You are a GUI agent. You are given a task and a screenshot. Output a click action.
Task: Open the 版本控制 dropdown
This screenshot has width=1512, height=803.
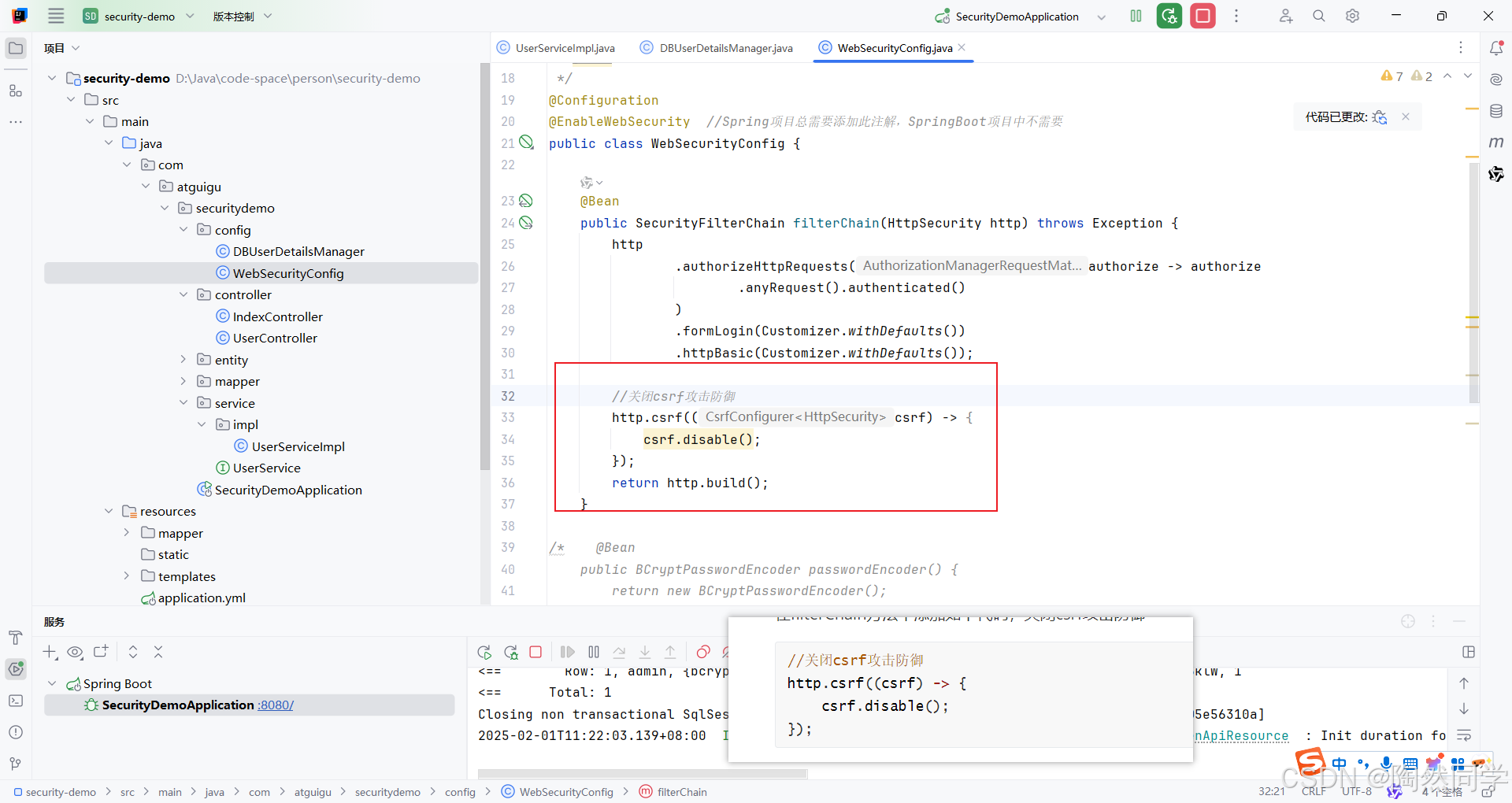click(x=242, y=16)
